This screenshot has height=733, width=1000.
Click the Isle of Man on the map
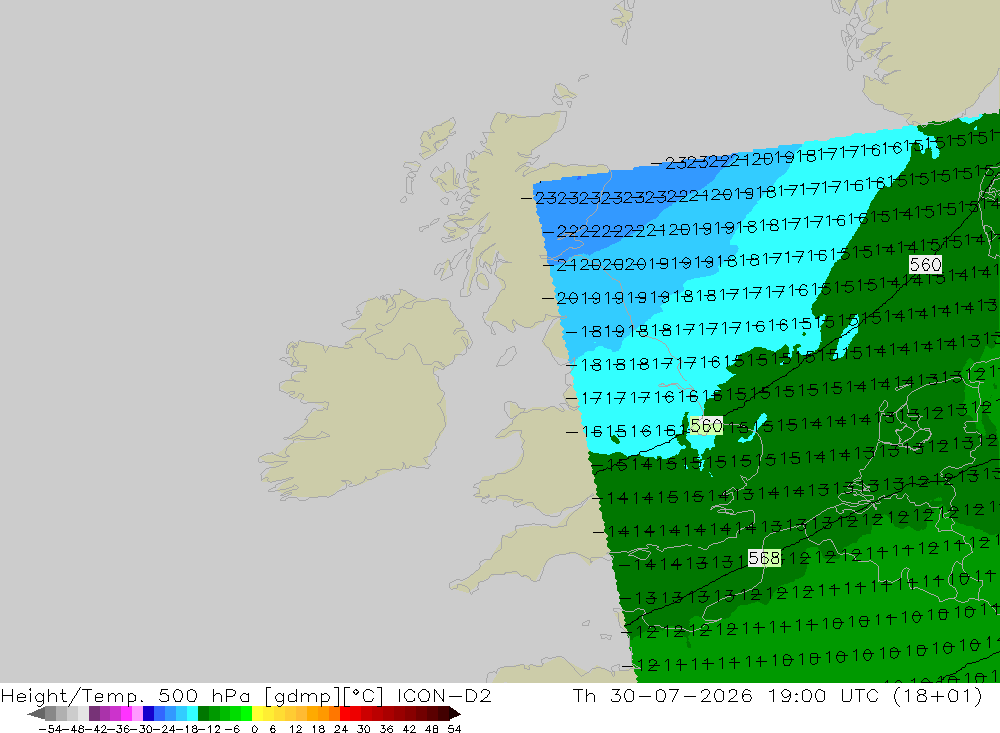[x=506, y=356]
